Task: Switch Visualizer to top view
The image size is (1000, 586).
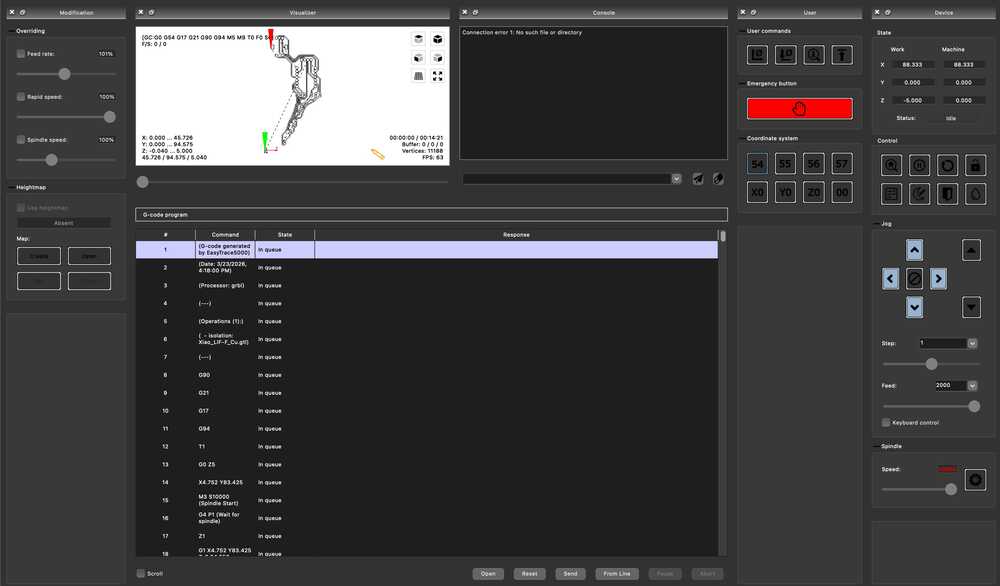Action: 418,40
